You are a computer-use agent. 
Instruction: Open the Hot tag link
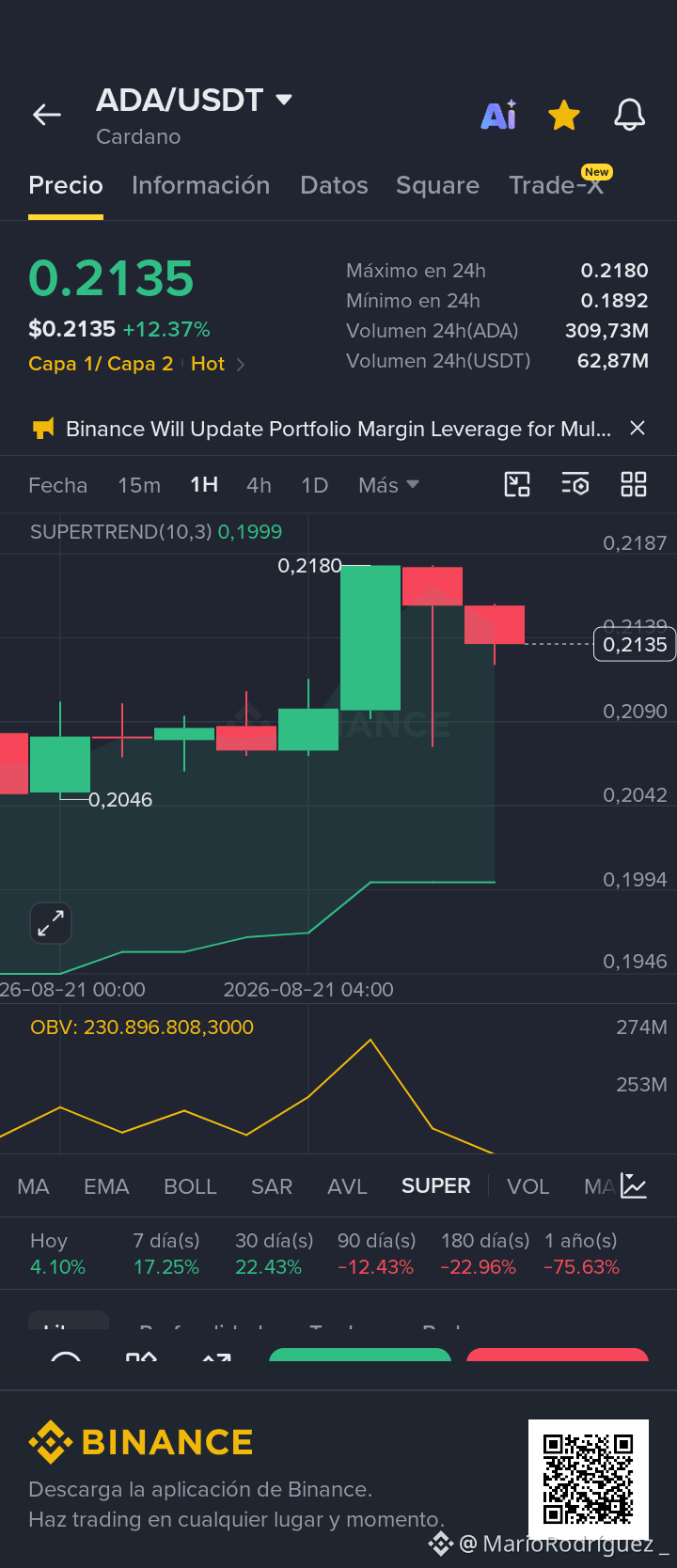pos(208,364)
